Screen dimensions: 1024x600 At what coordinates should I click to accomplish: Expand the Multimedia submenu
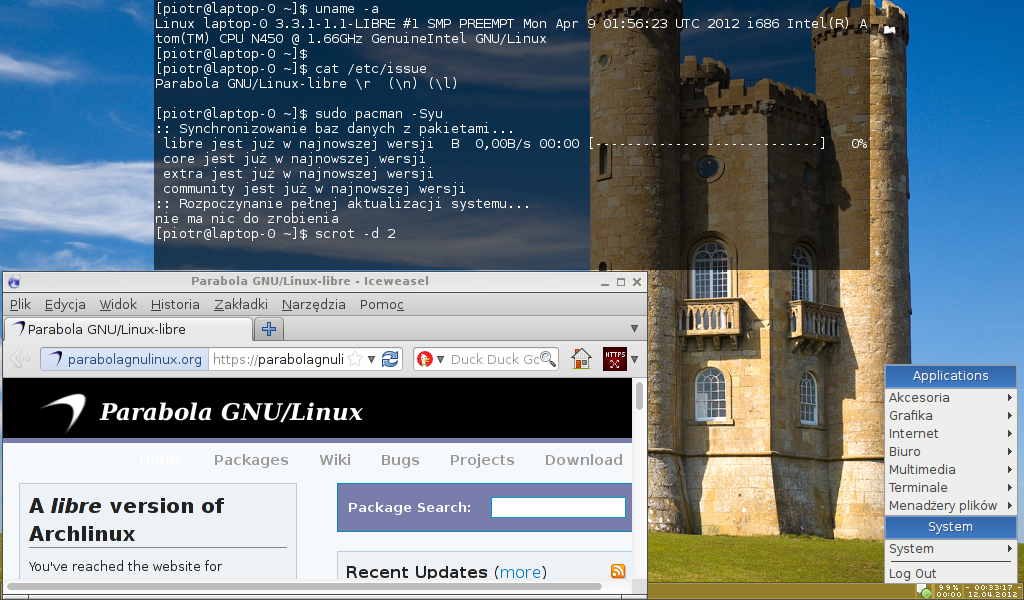click(950, 469)
